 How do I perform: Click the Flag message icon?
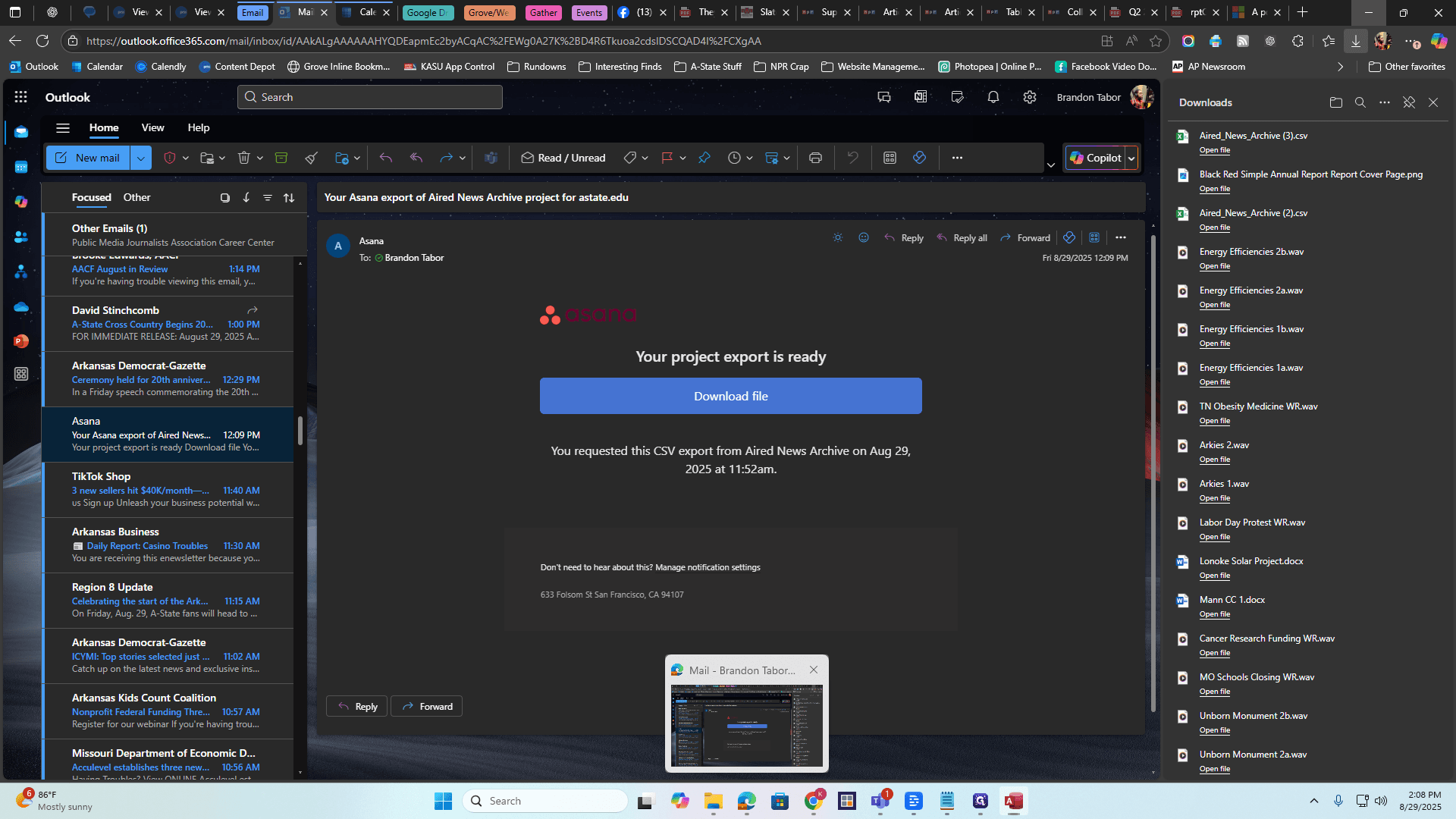click(667, 158)
